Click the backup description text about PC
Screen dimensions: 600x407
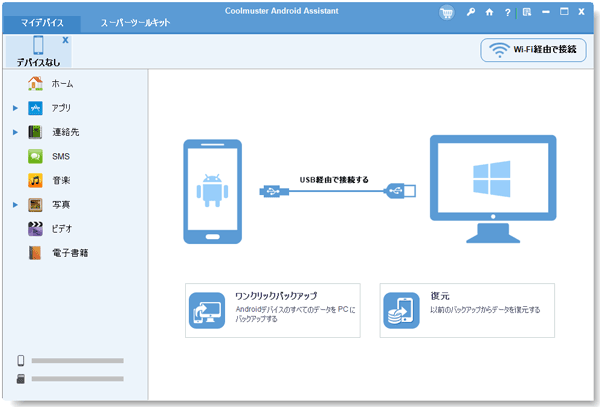[x=295, y=314]
